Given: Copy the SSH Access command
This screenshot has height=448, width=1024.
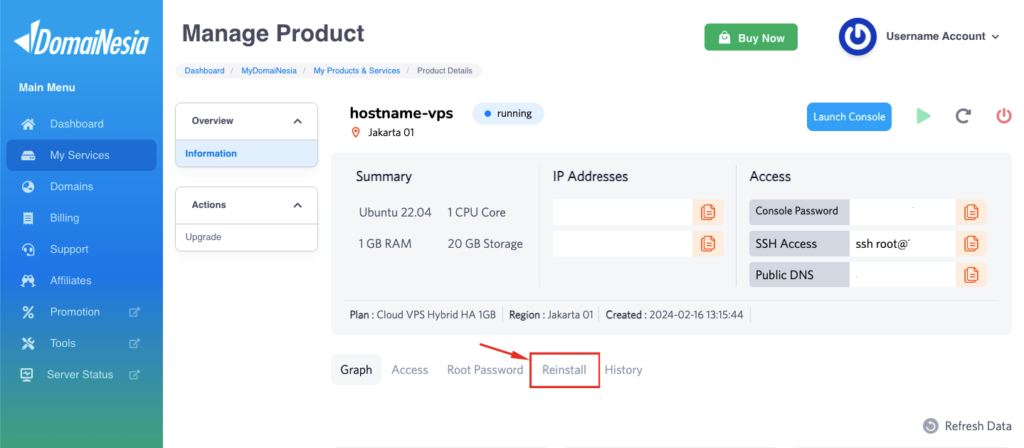Looking at the screenshot, I should [x=971, y=244].
